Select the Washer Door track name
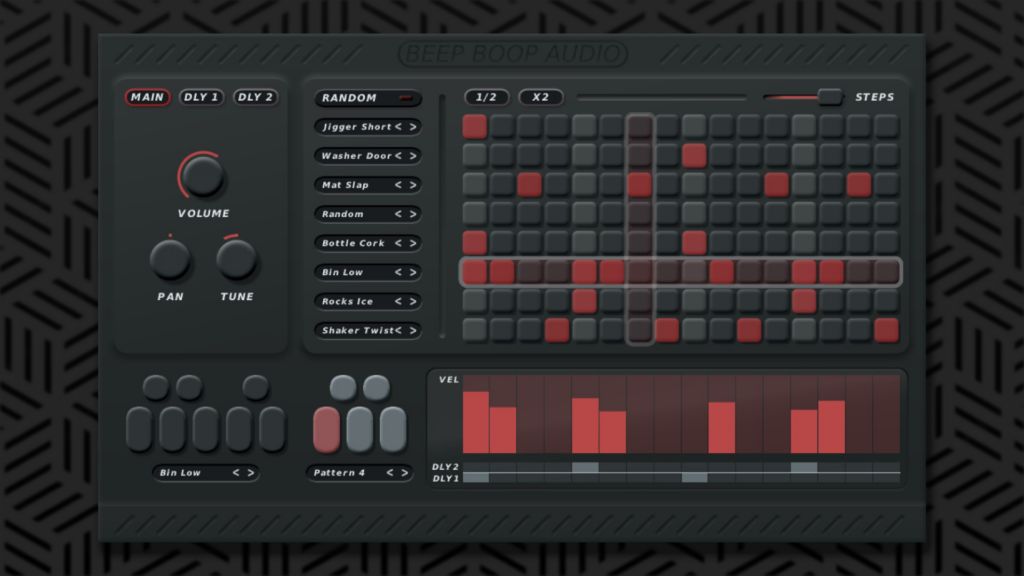 click(x=357, y=156)
